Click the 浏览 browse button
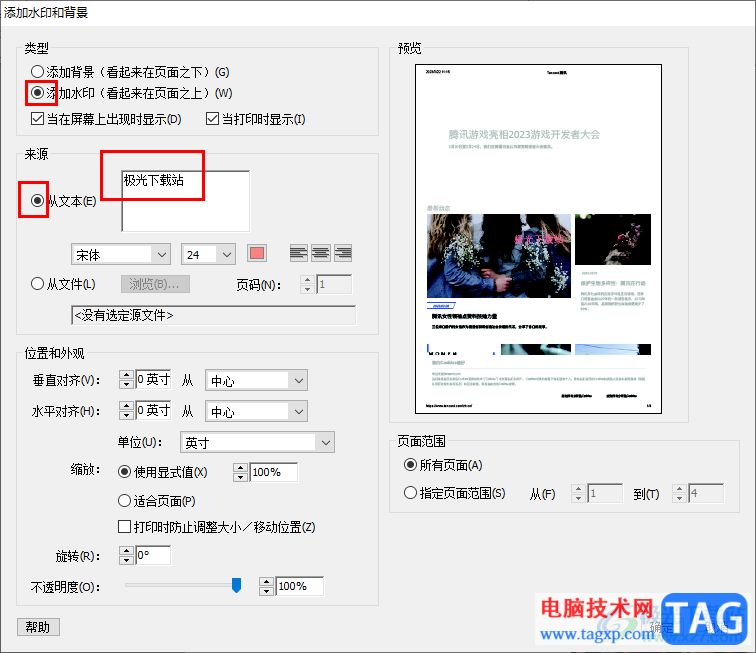Screen dimensions: 756x653 [155, 284]
